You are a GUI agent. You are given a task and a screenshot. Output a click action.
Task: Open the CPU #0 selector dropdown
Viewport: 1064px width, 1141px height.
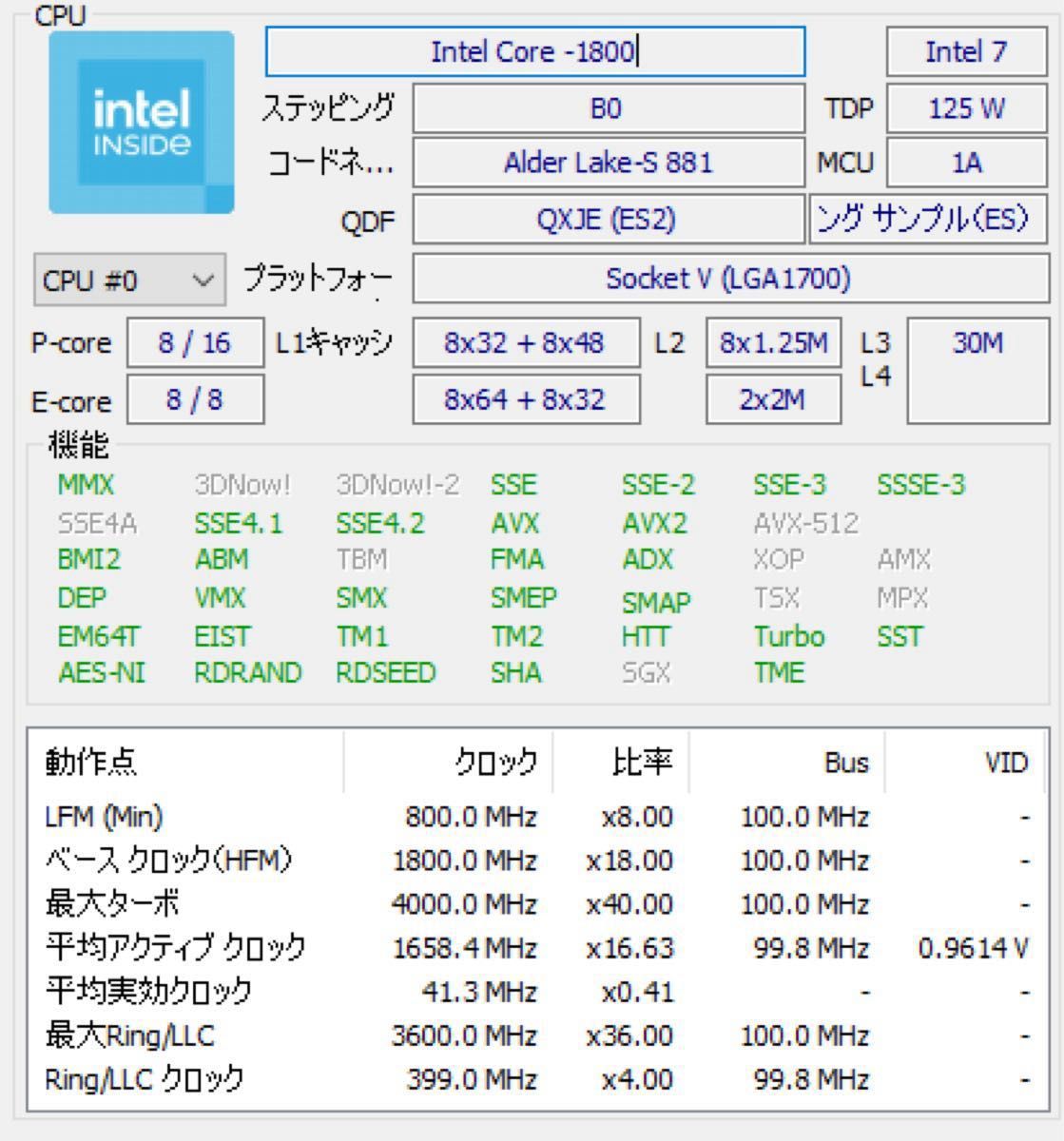129,280
